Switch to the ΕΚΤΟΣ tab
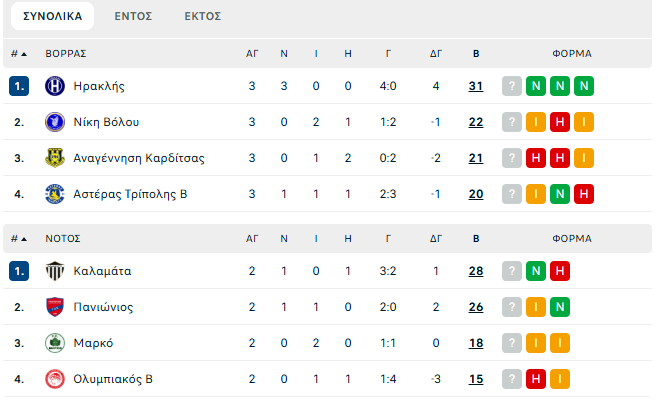The height and width of the screenshot is (401, 660). [x=203, y=16]
